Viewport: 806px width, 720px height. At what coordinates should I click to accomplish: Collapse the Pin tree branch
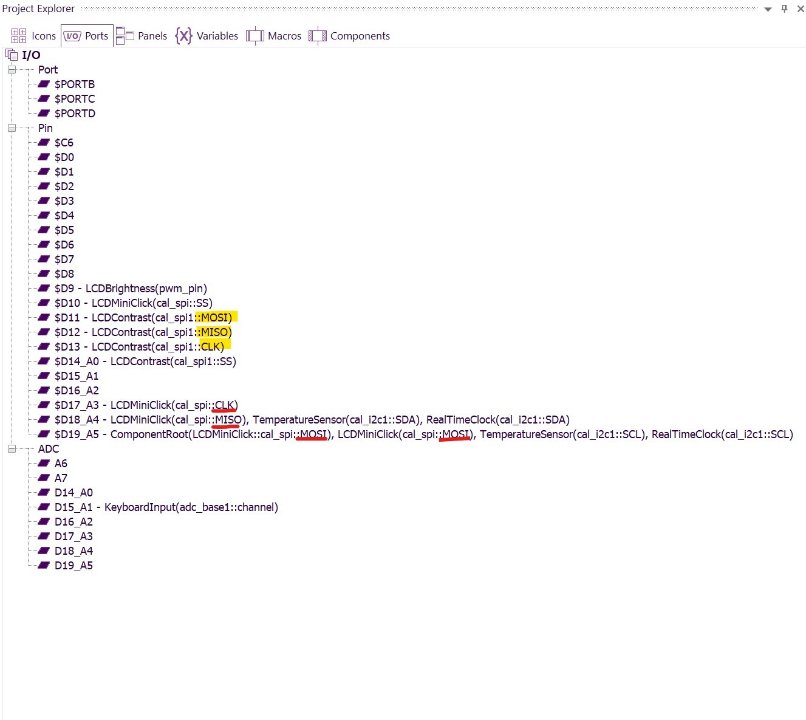click(x=10, y=128)
